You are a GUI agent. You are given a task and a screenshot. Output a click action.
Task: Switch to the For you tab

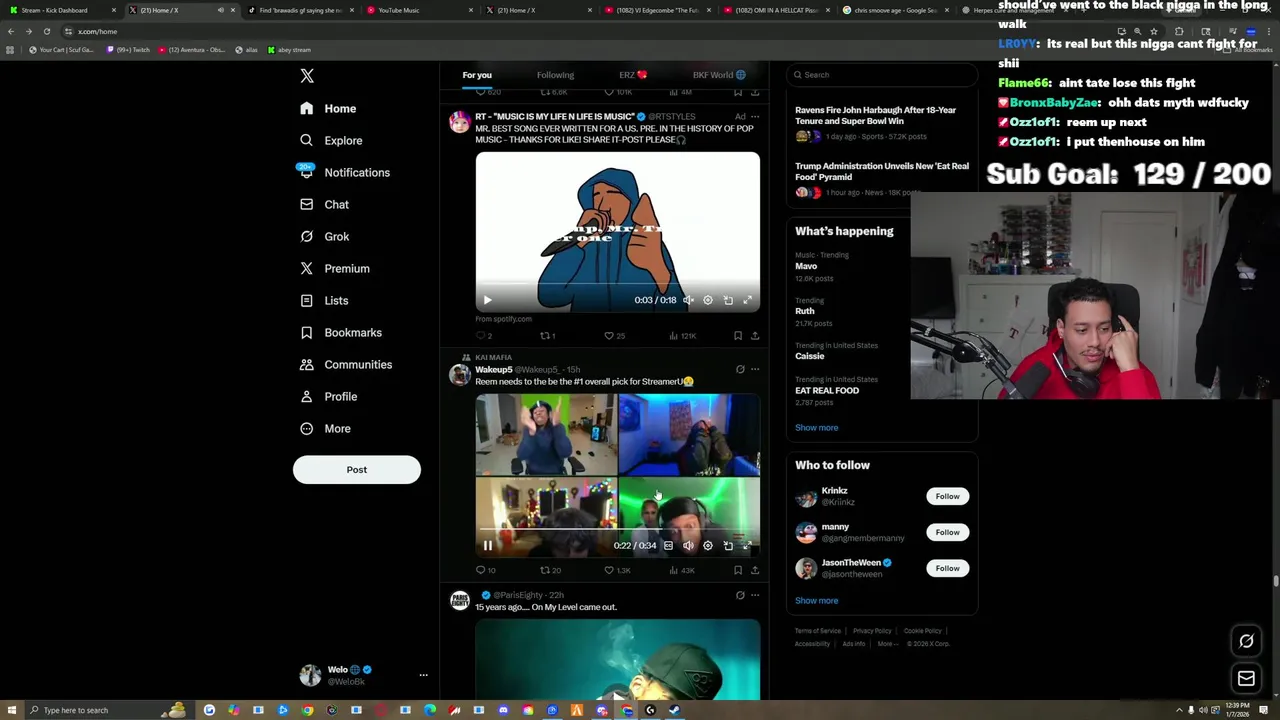click(477, 75)
